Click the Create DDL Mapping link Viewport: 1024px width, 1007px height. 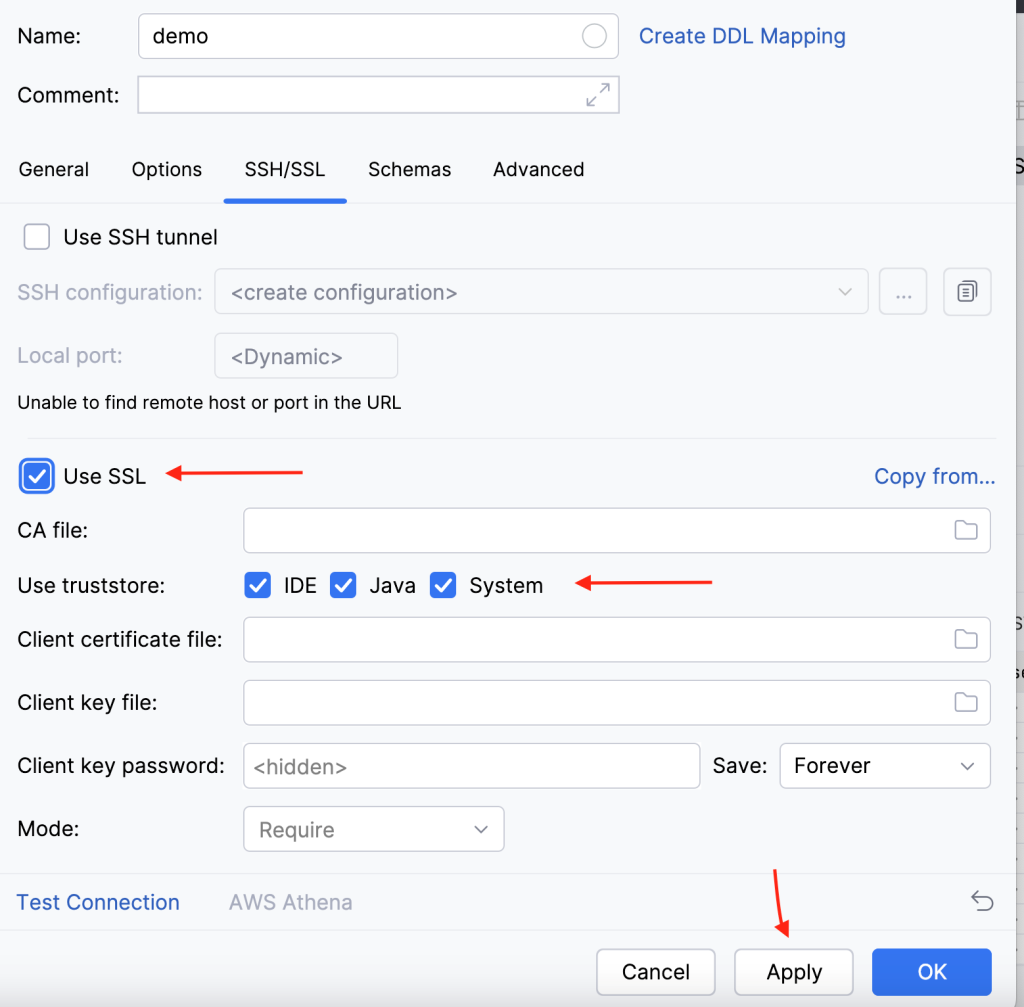coord(742,36)
